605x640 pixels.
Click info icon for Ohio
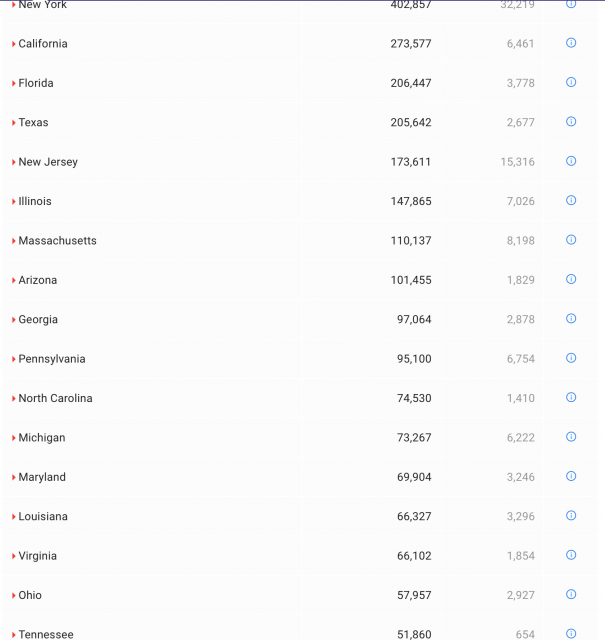pos(571,594)
